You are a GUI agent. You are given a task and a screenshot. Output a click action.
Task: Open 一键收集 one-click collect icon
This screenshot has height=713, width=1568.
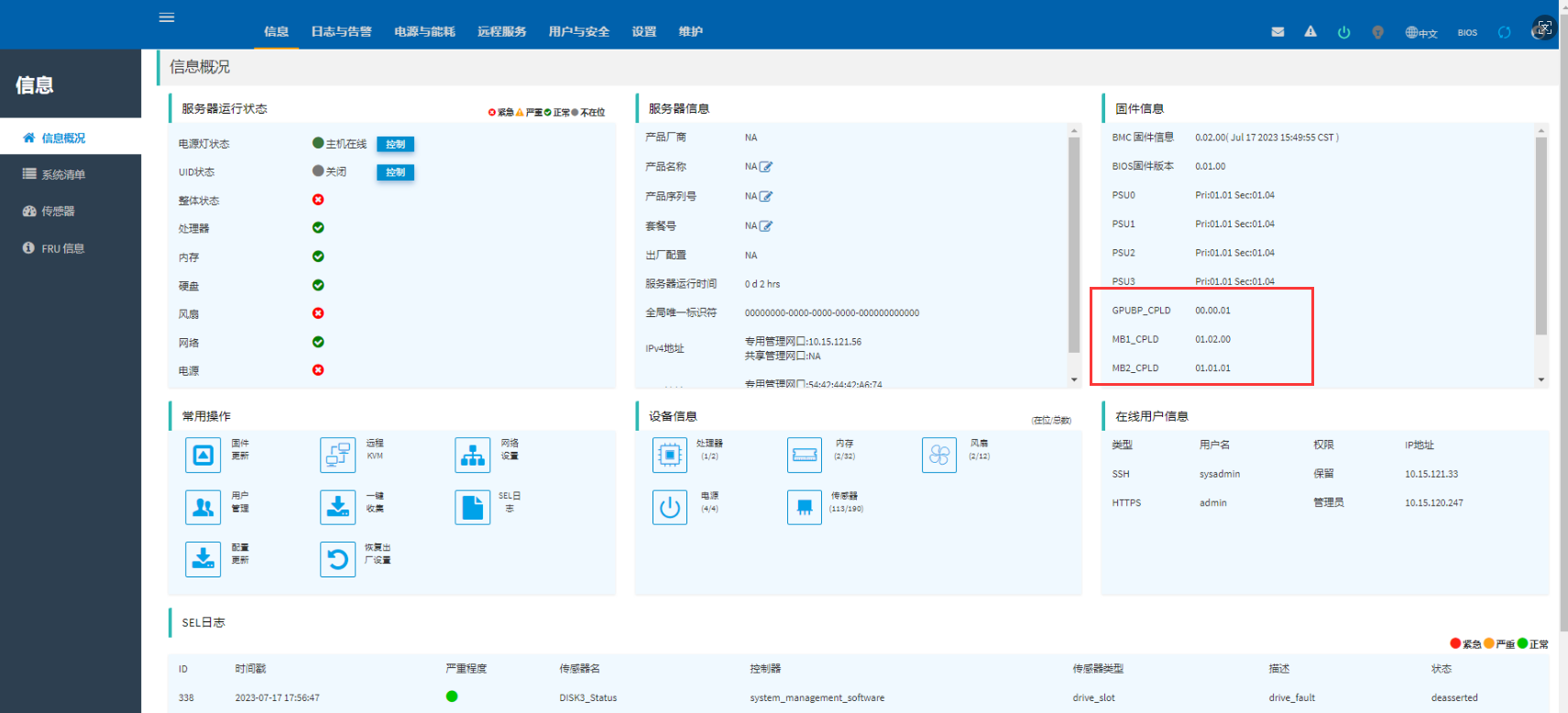click(x=337, y=507)
